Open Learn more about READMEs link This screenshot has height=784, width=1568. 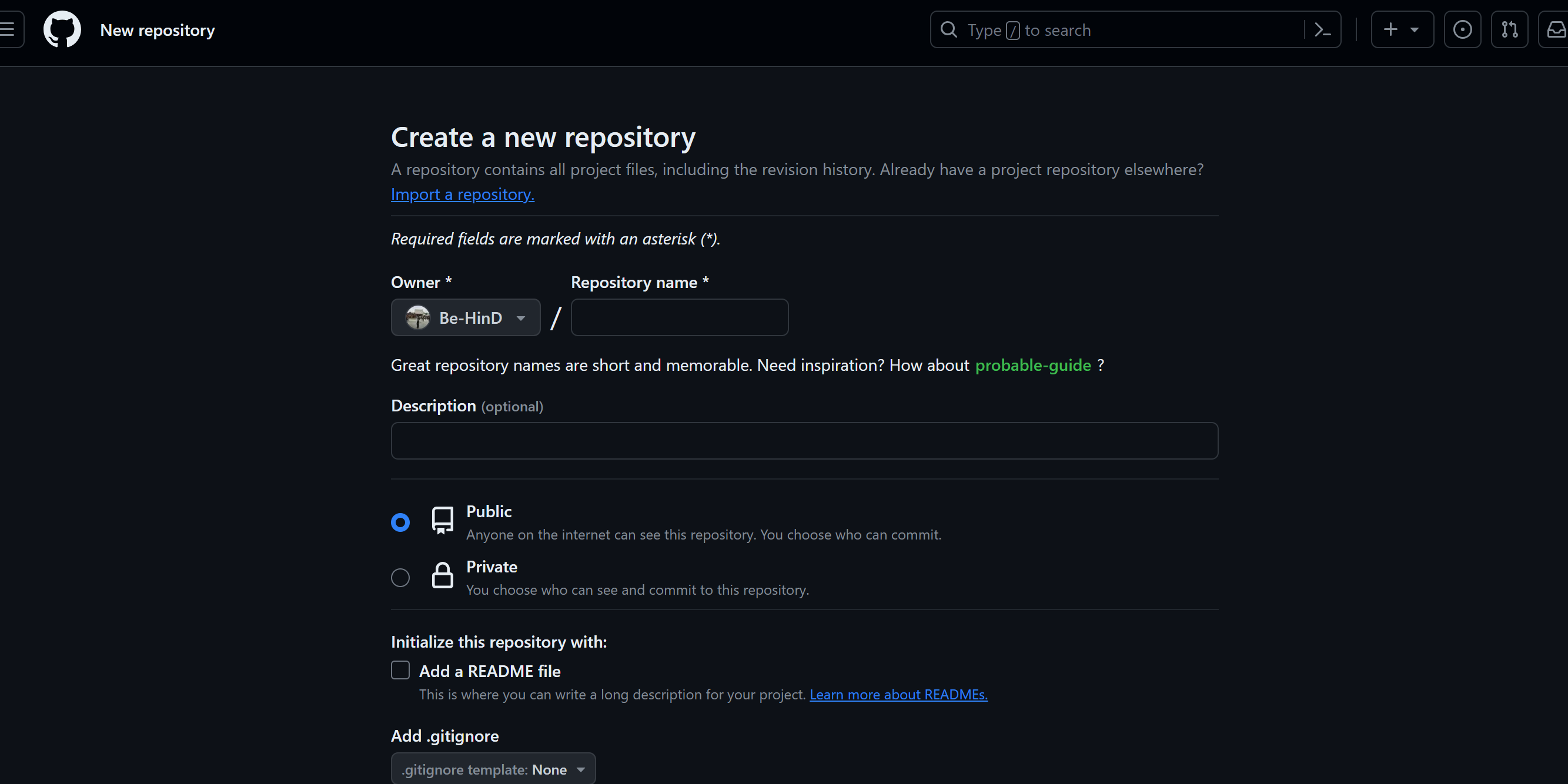[898, 695]
